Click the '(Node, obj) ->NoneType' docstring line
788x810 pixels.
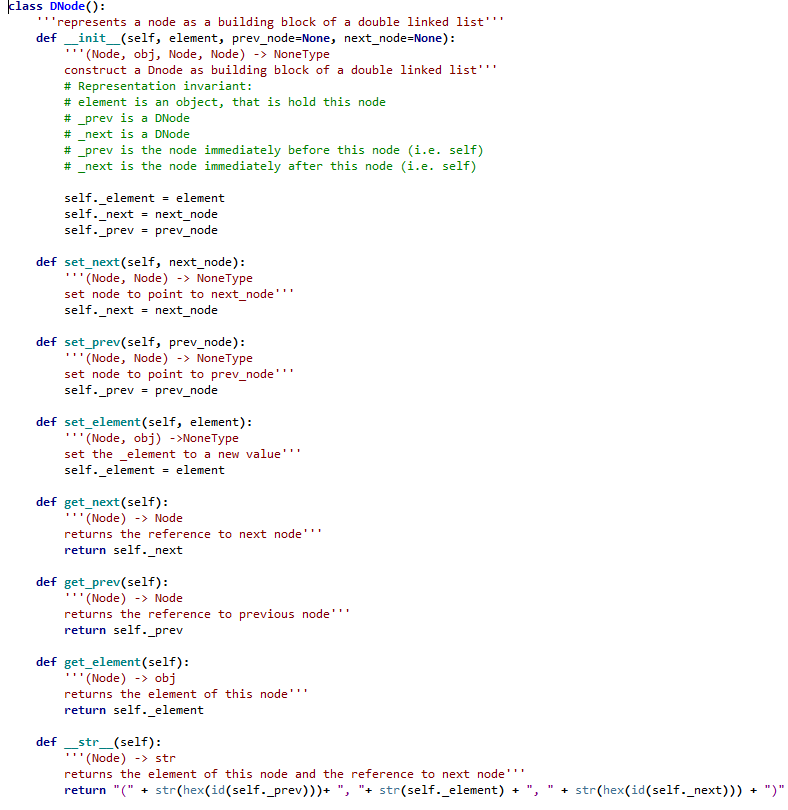[151, 439]
